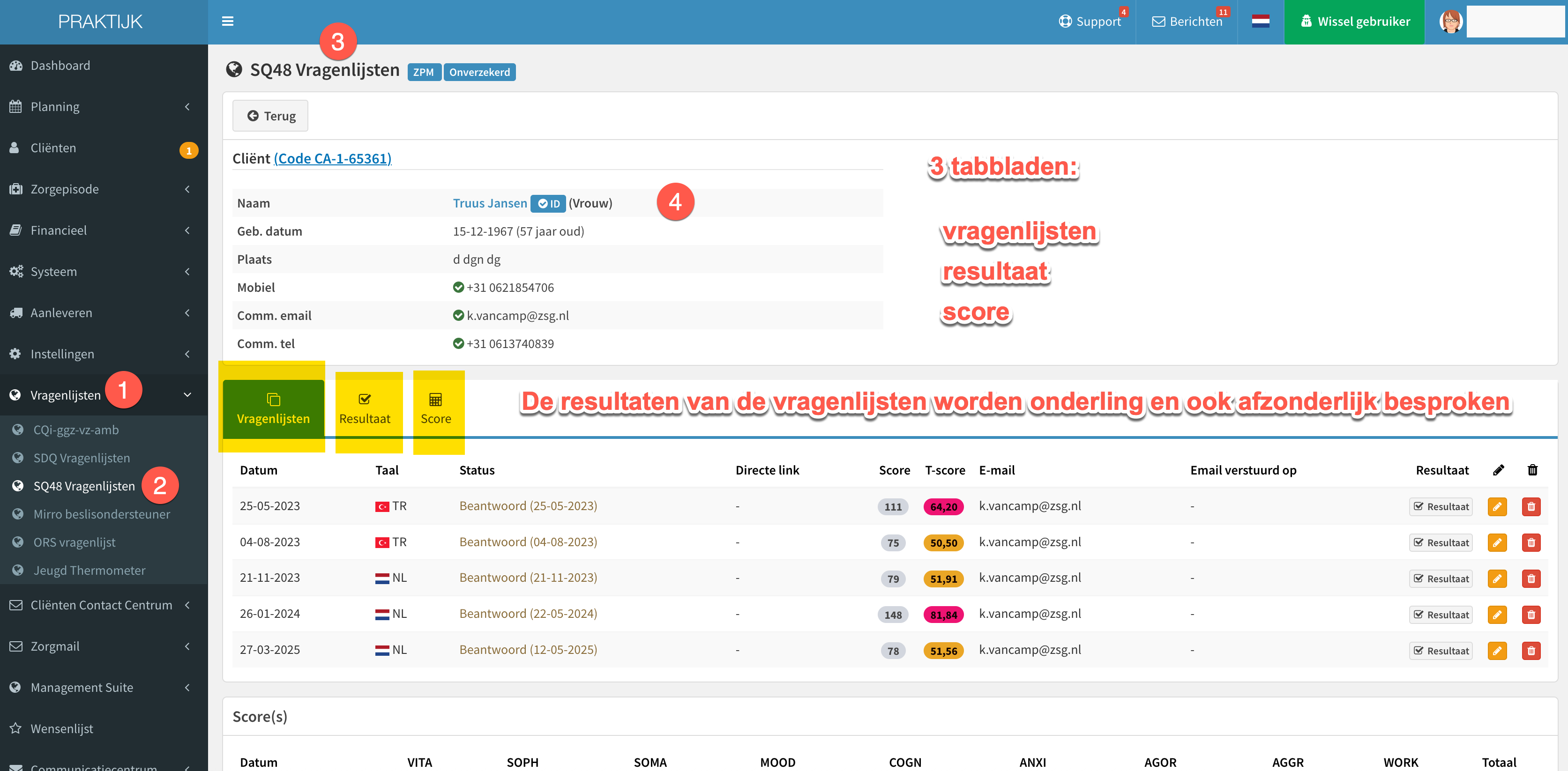The width and height of the screenshot is (1568, 771).
Task: Open Jeugd Thermometer item
Action: 90,570
